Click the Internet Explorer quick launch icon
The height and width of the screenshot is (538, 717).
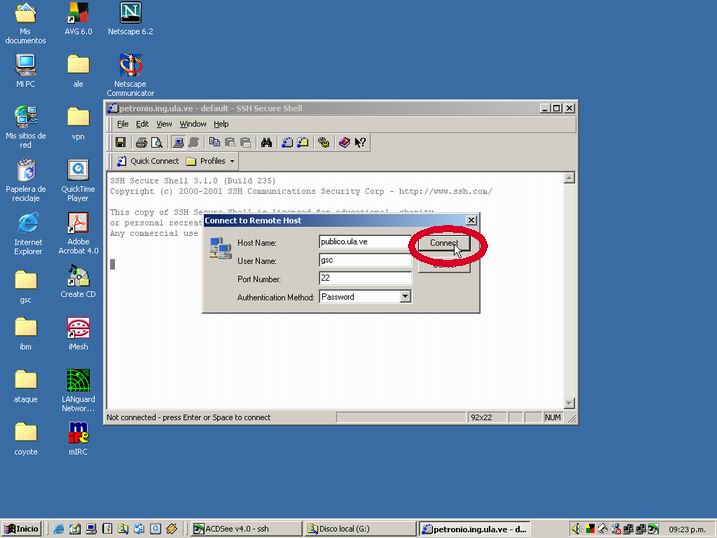point(59,529)
